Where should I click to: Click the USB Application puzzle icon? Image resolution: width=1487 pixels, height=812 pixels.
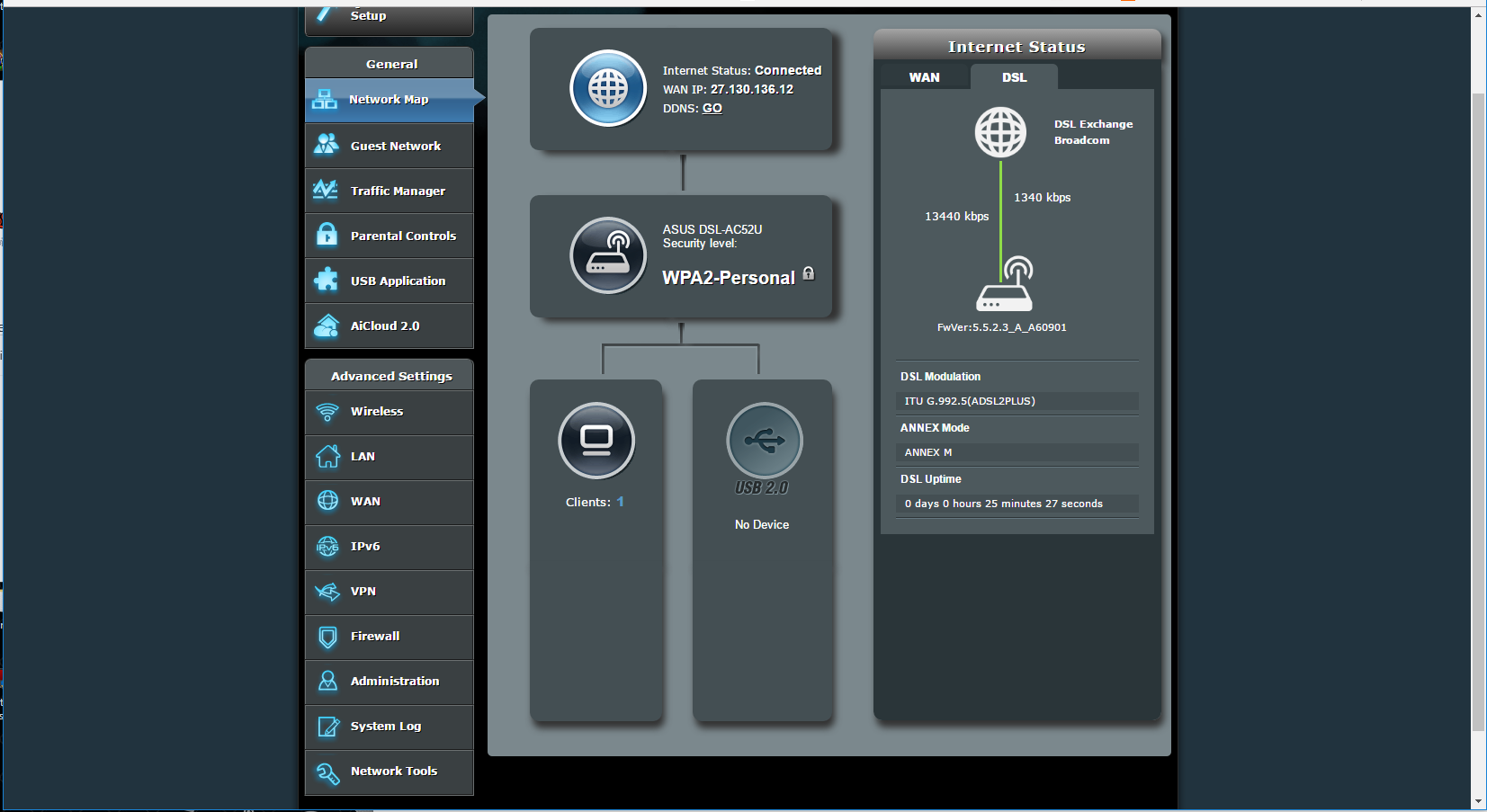tap(327, 280)
